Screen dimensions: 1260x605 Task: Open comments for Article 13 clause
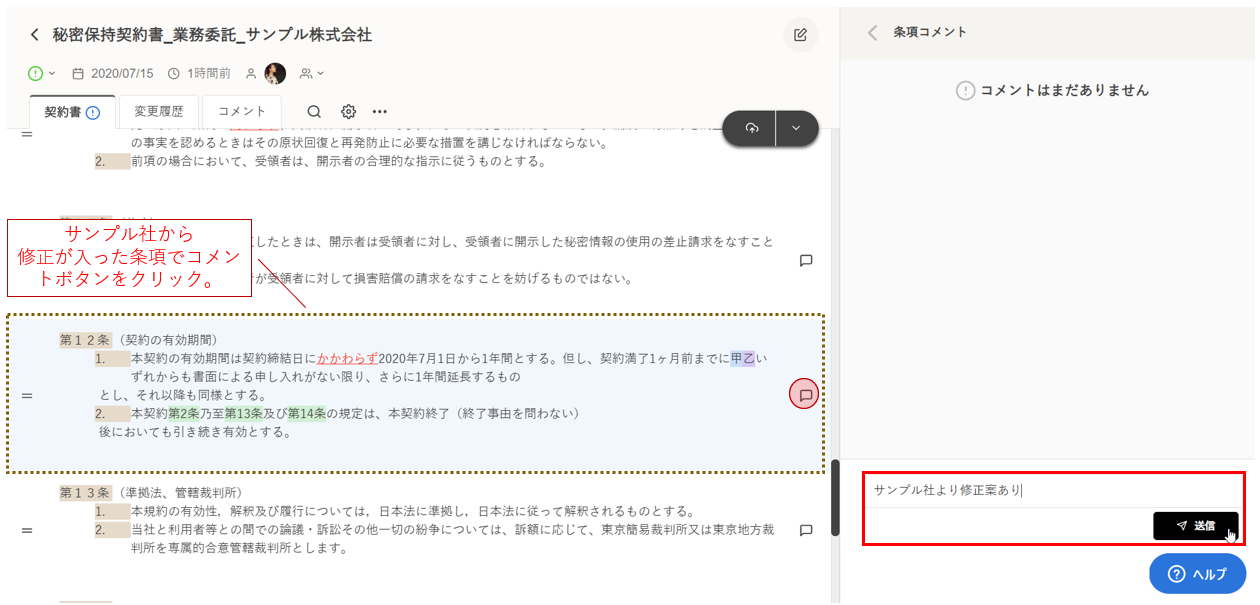(x=805, y=531)
